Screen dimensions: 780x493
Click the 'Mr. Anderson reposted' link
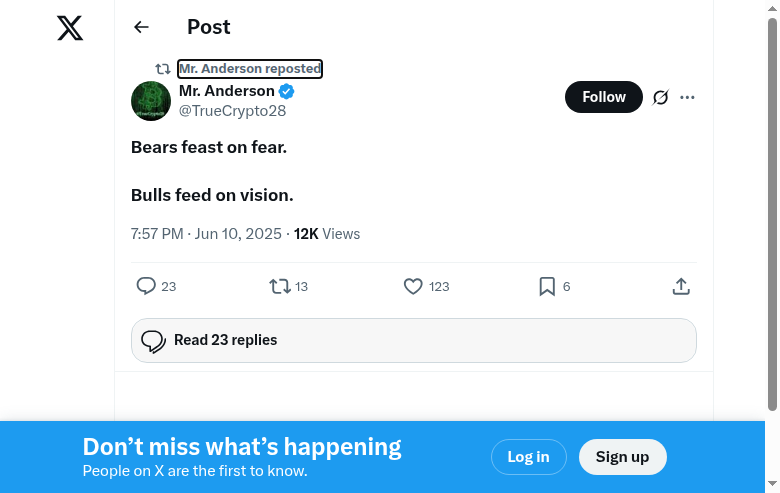[x=250, y=69]
